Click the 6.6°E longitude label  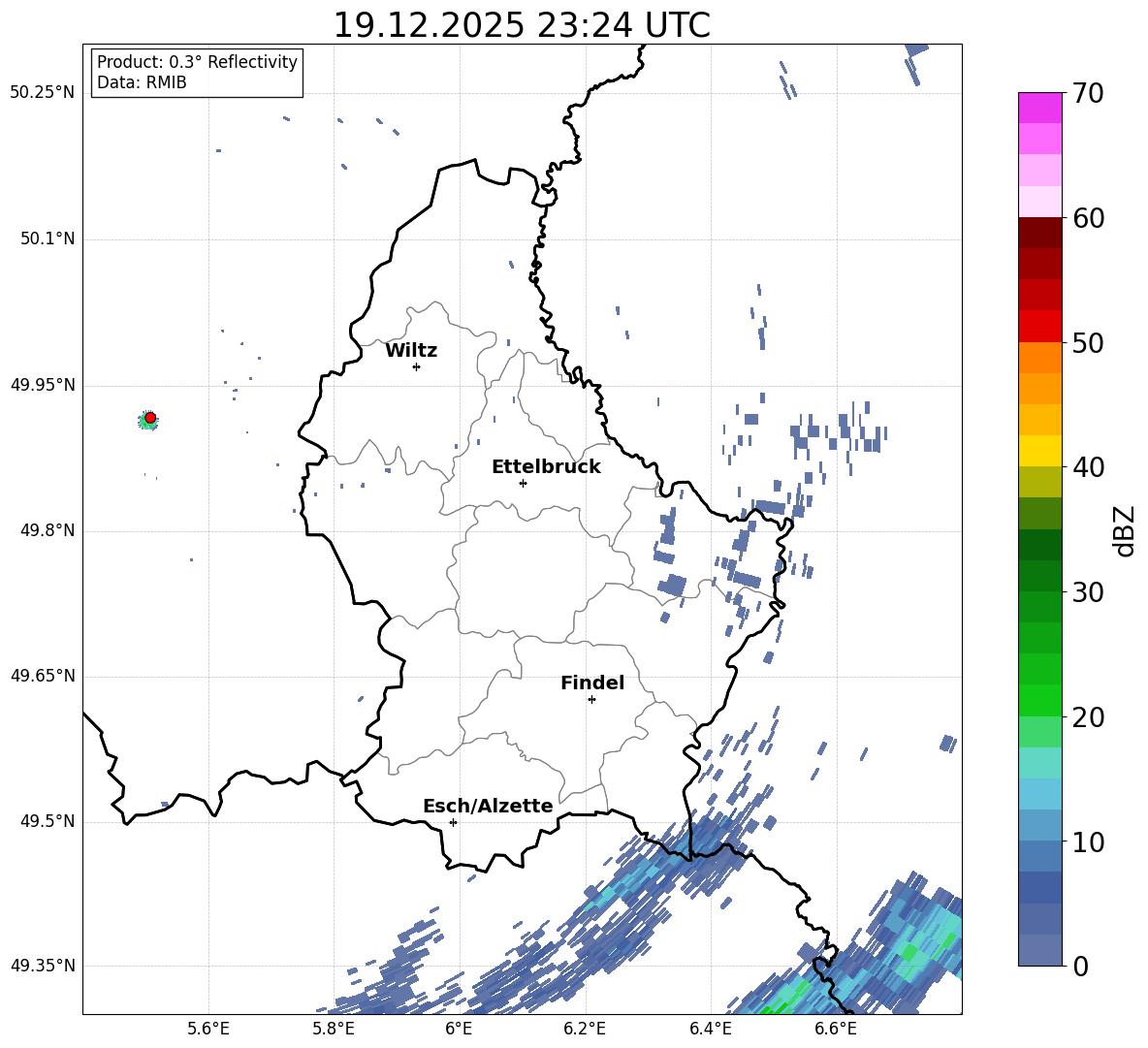pyautogui.click(x=836, y=1029)
